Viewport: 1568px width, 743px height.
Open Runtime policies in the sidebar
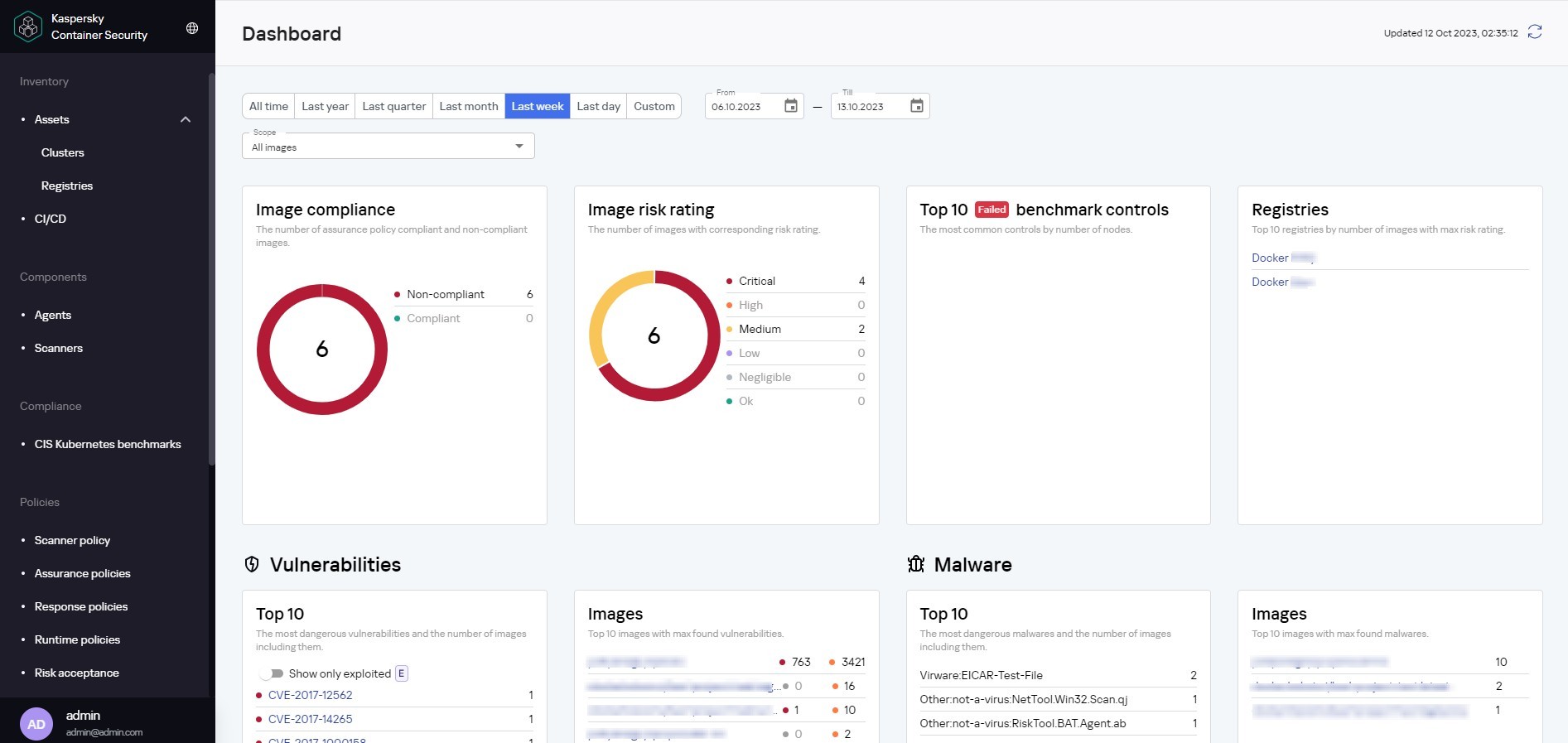[x=77, y=639]
